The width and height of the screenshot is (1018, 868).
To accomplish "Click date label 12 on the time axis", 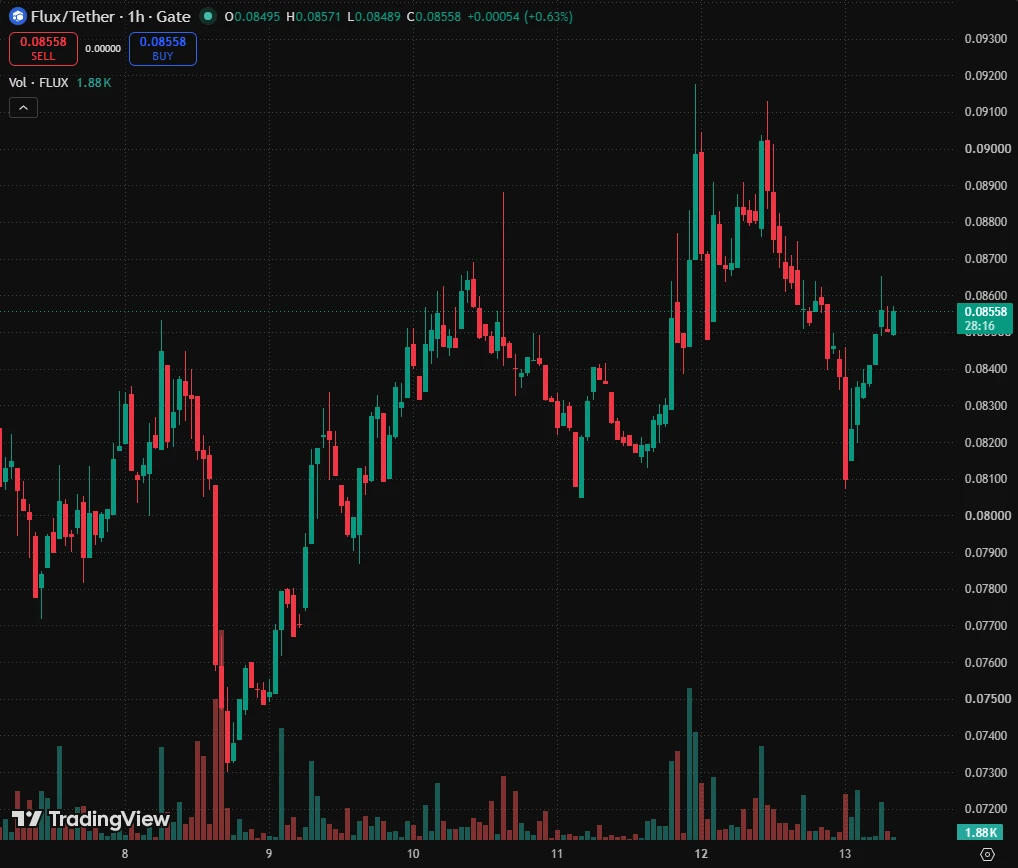I will pyautogui.click(x=701, y=854).
